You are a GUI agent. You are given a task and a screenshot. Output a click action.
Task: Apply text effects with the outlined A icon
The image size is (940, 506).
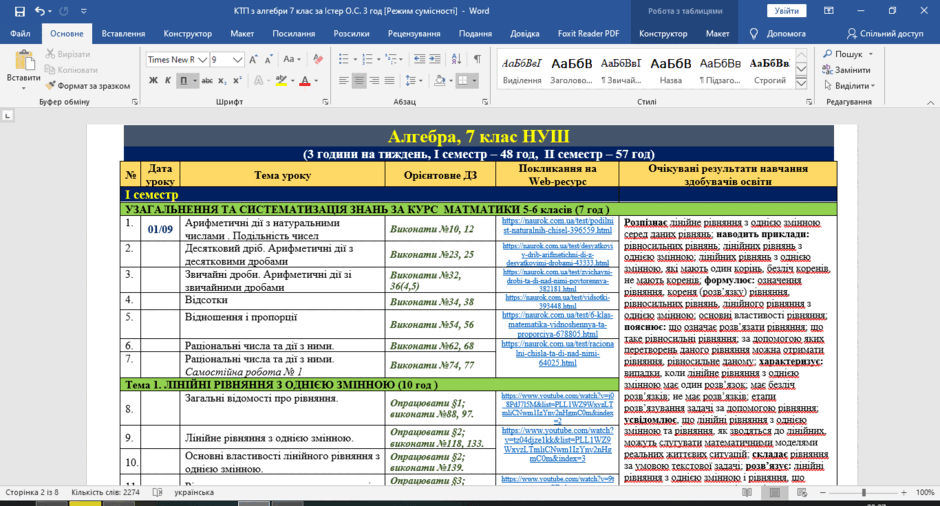[x=258, y=80]
